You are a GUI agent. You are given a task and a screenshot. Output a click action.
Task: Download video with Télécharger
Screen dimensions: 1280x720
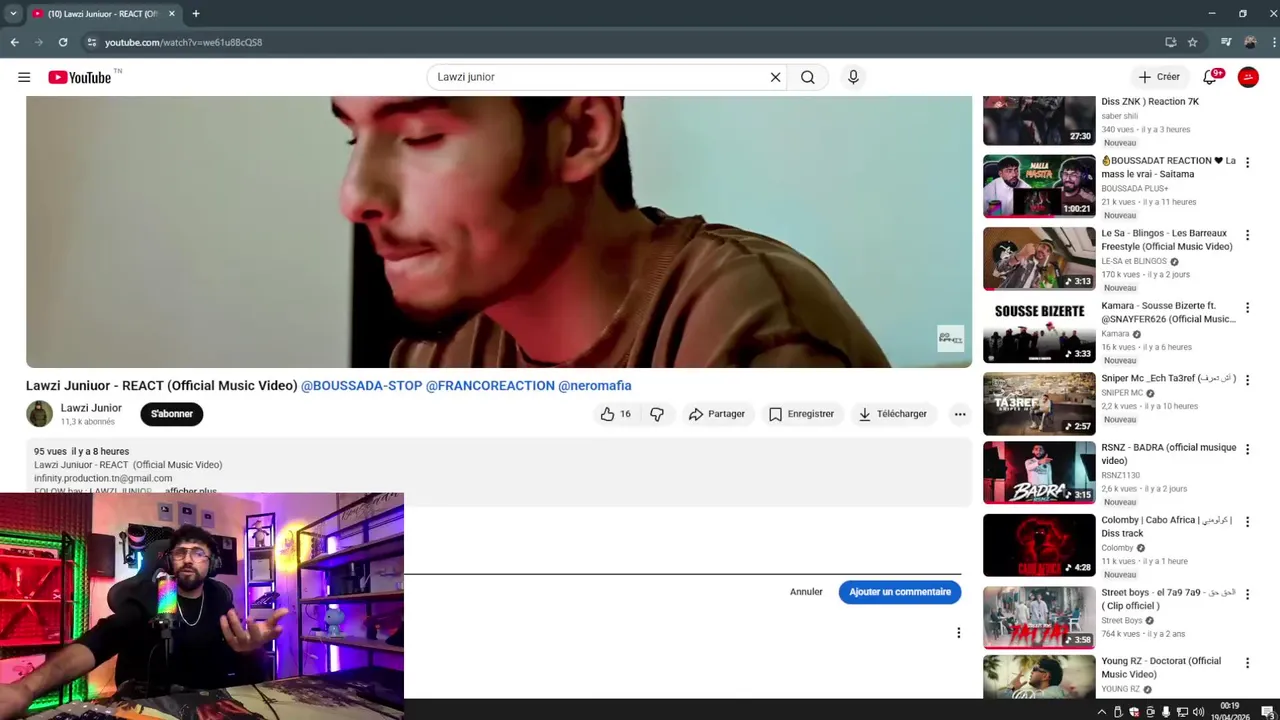[x=893, y=414]
